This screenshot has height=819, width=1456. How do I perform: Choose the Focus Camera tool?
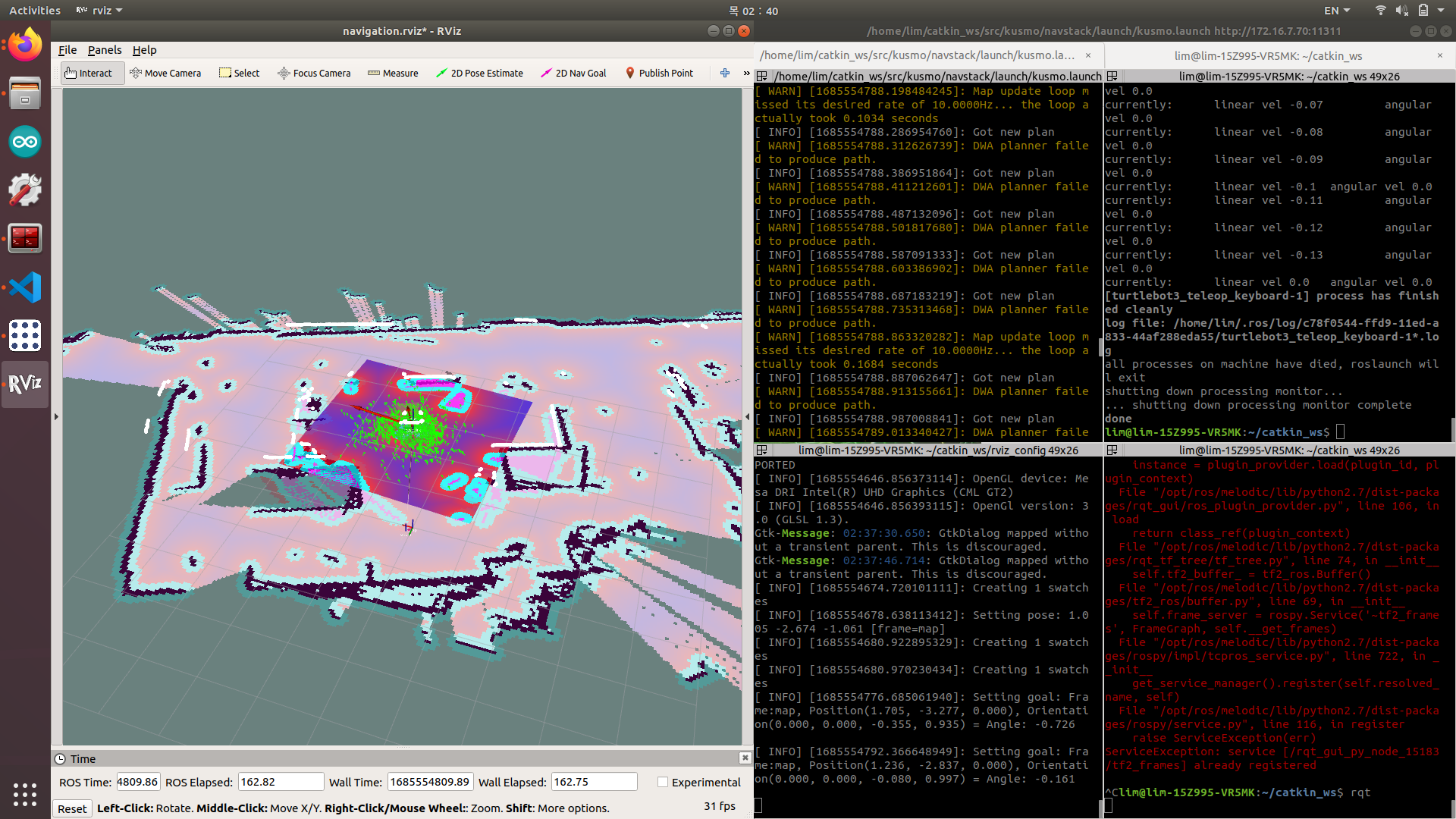(x=314, y=73)
